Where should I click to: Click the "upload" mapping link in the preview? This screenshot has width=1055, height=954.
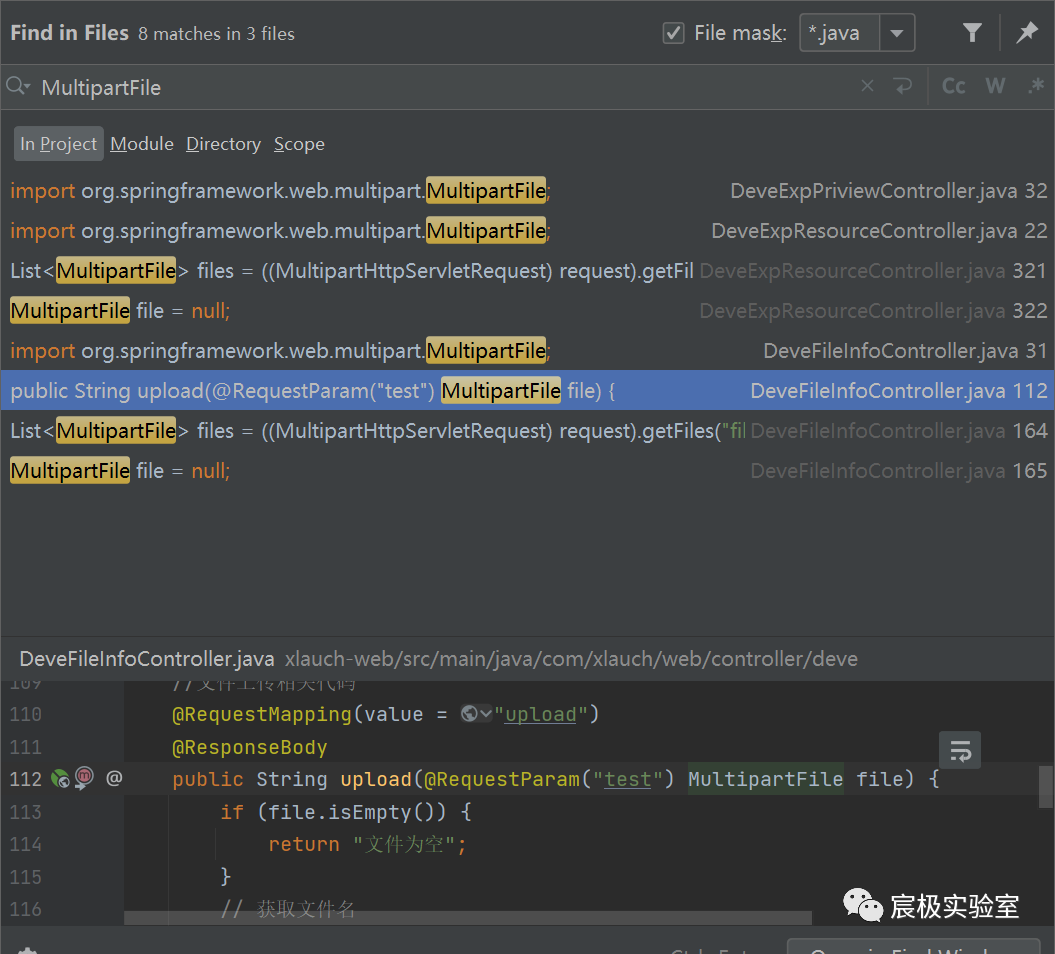541,714
